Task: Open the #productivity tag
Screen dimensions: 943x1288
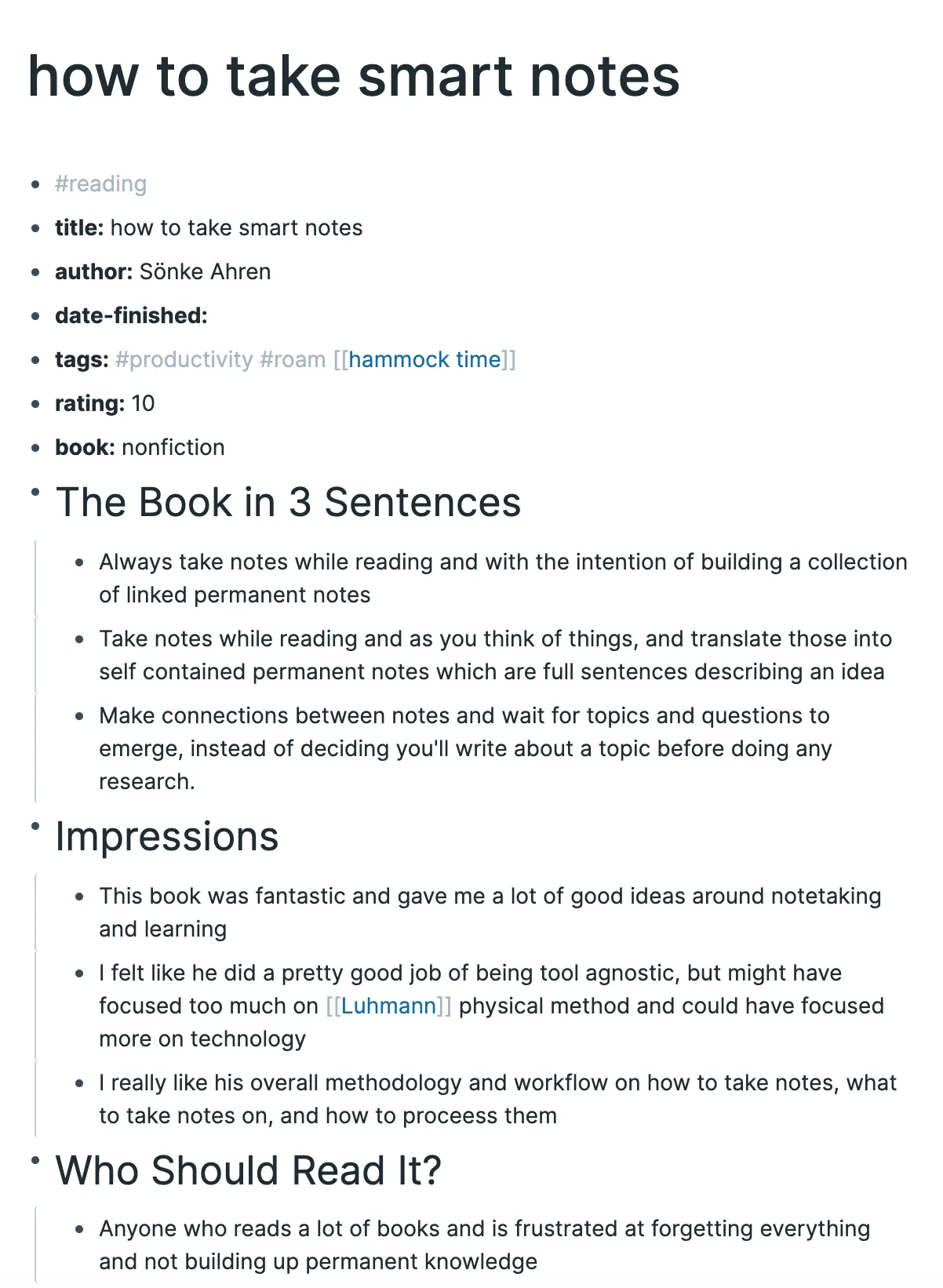Action: tap(184, 360)
